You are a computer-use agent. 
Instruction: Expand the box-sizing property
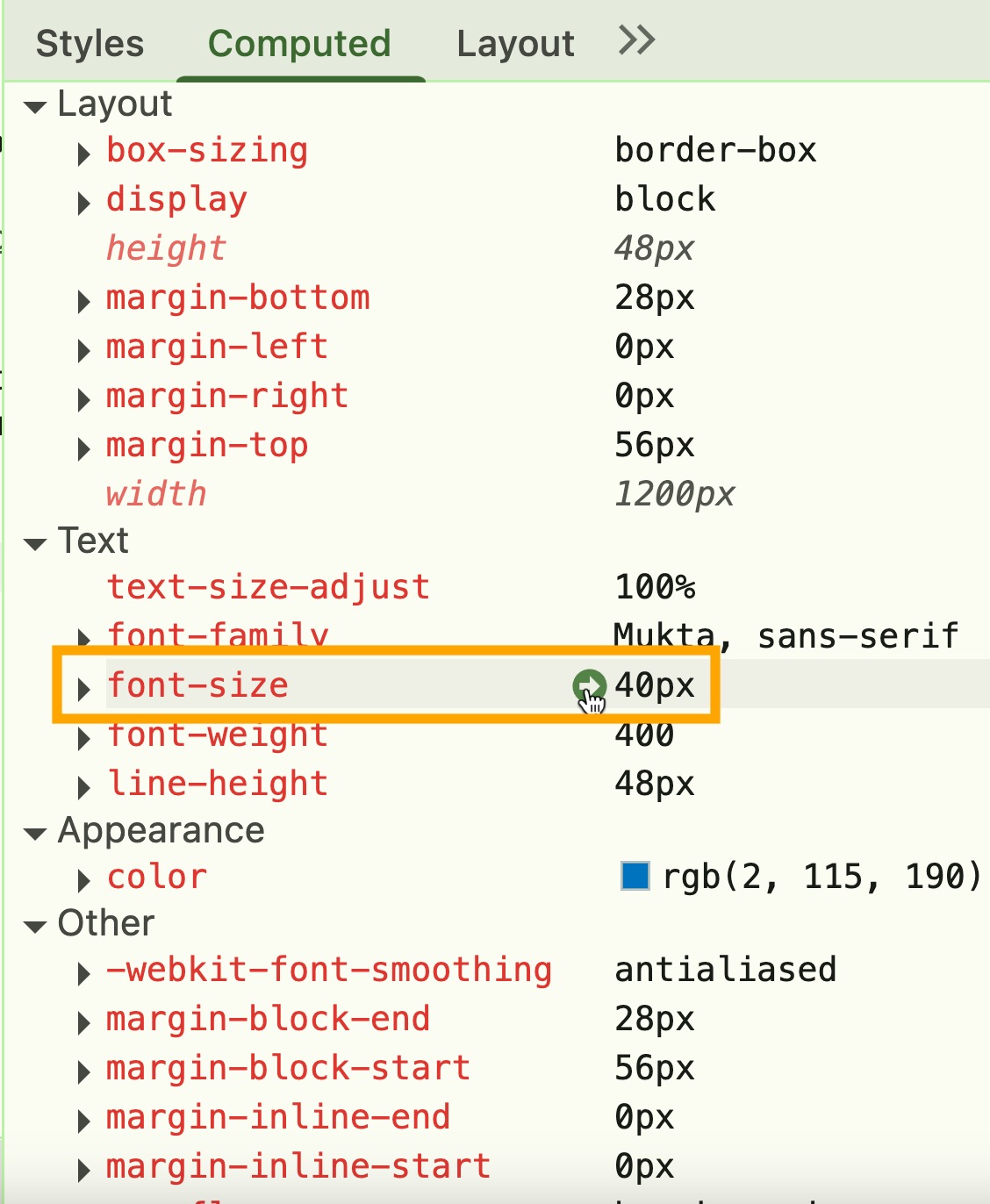pyautogui.click(x=83, y=154)
